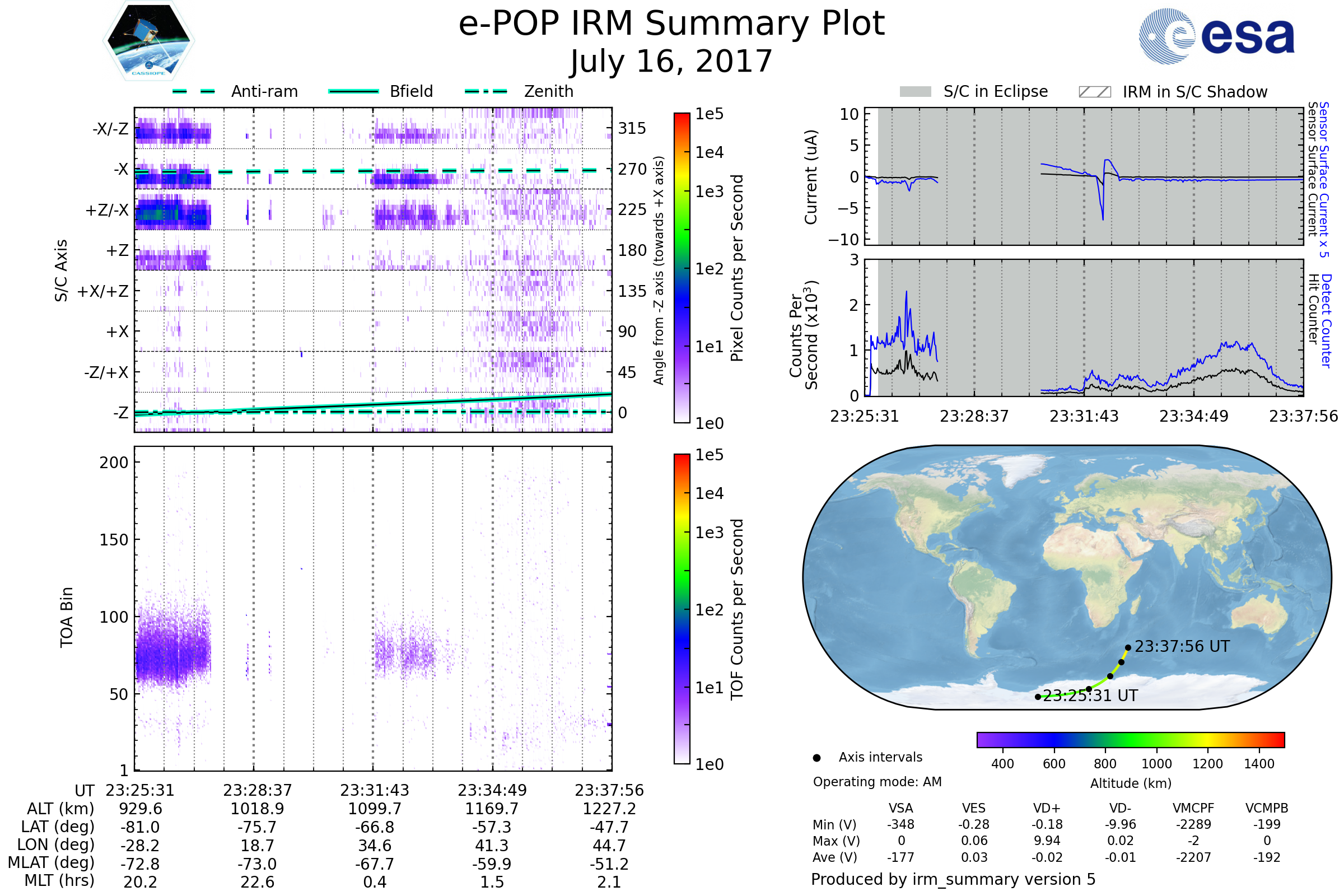This screenshot has width=1344, height=896.
Task: Click the VSA voltage column header
Action: [x=900, y=808]
